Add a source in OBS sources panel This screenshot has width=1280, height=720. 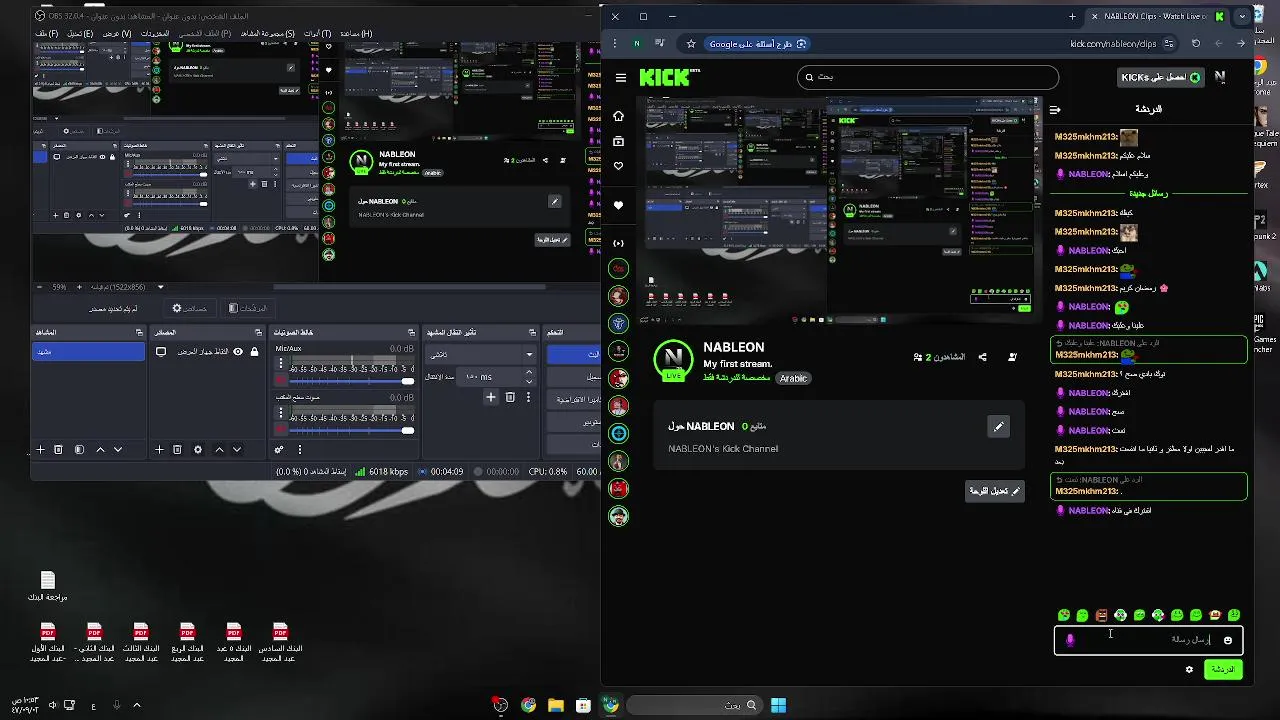click(x=159, y=450)
